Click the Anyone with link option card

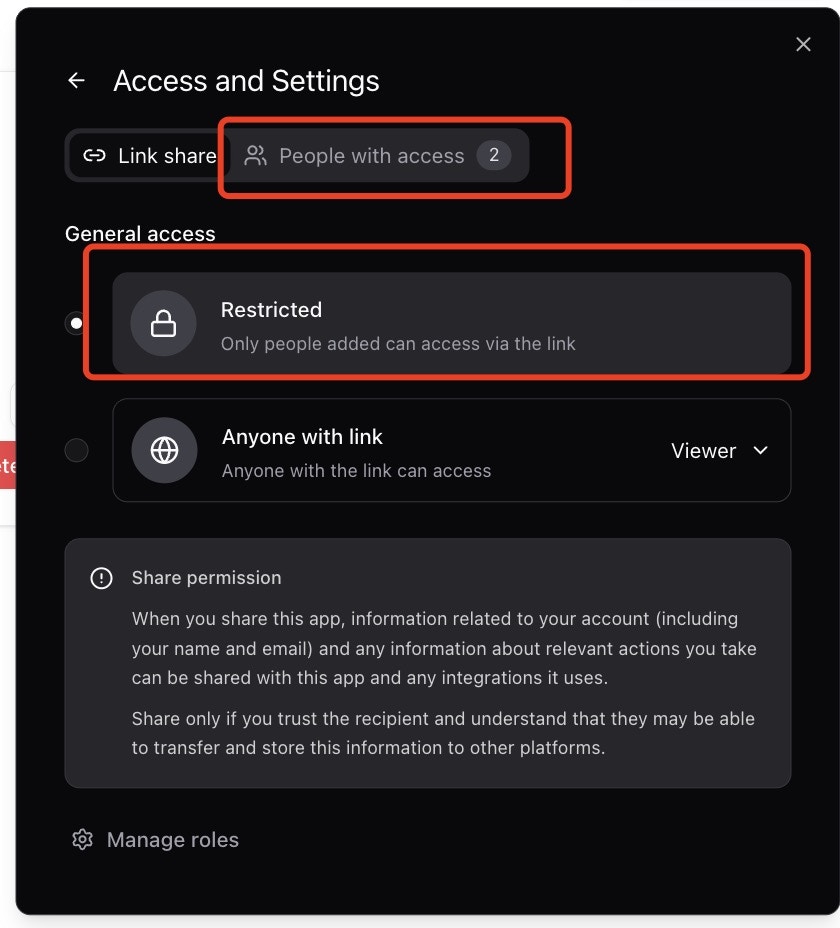click(400, 450)
